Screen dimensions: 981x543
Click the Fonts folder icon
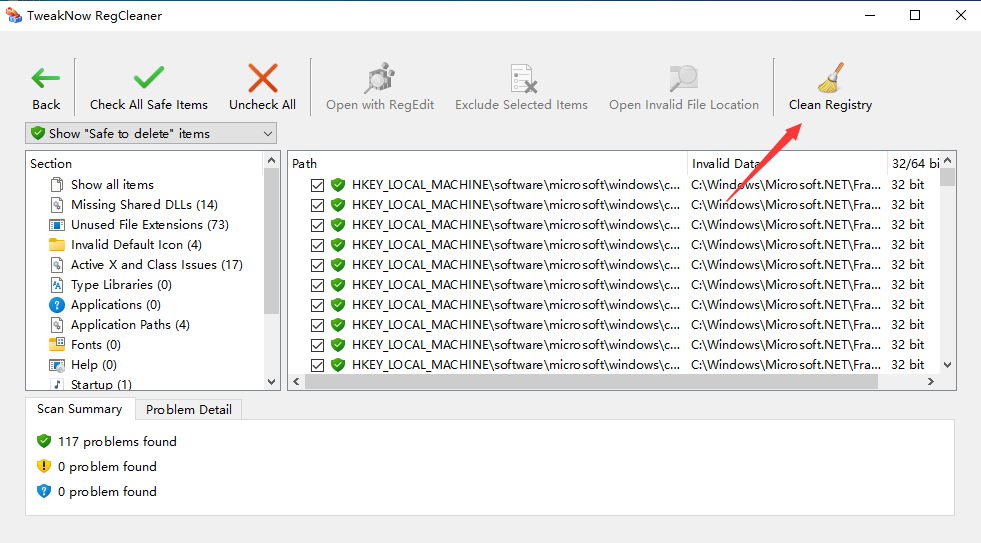click(x=57, y=344)
